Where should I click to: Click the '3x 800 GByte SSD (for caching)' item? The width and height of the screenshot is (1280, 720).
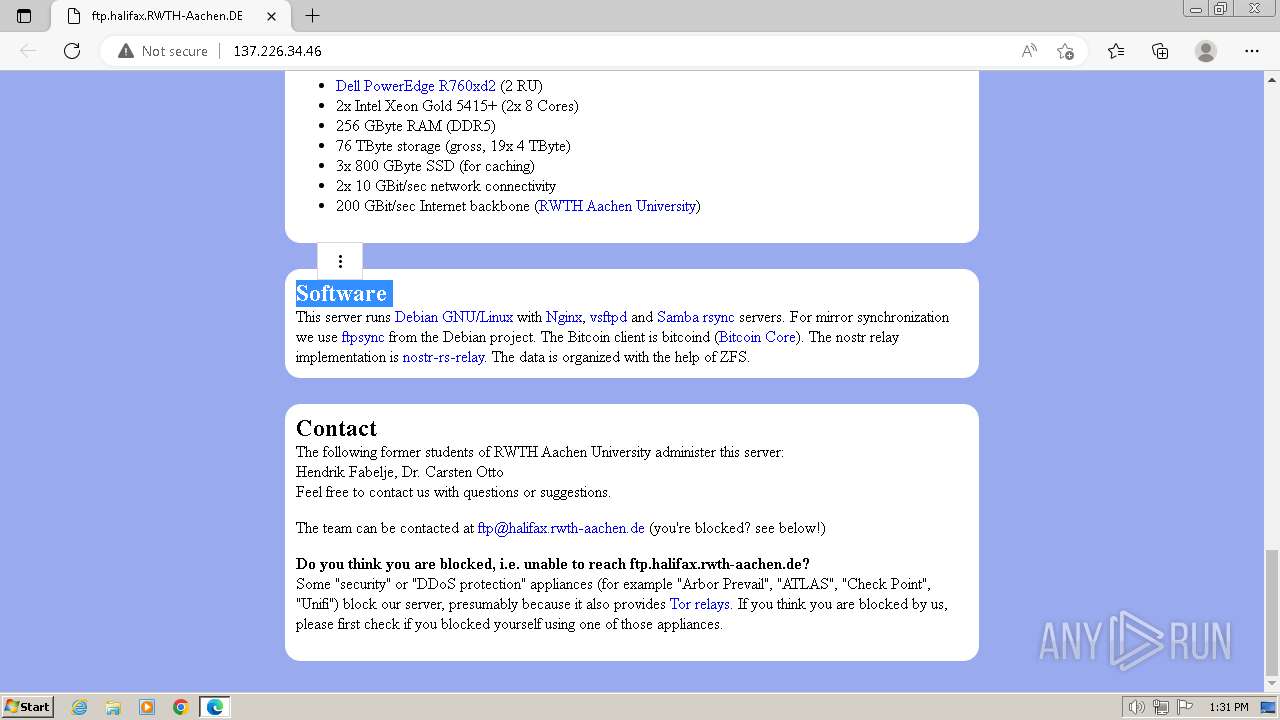pyautogui.click(x=435, y=166)
